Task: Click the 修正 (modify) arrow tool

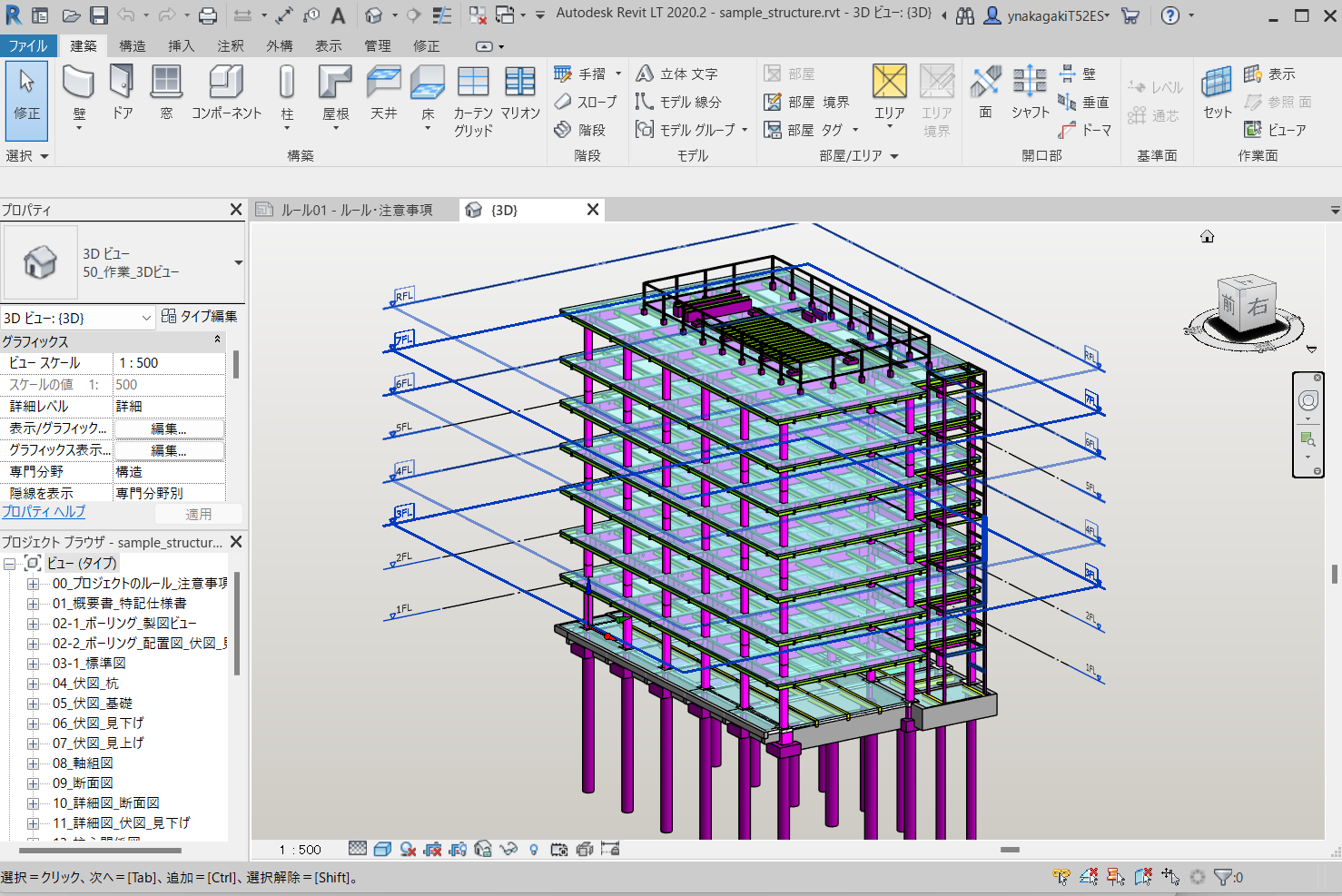Action: tap(26, 100)
